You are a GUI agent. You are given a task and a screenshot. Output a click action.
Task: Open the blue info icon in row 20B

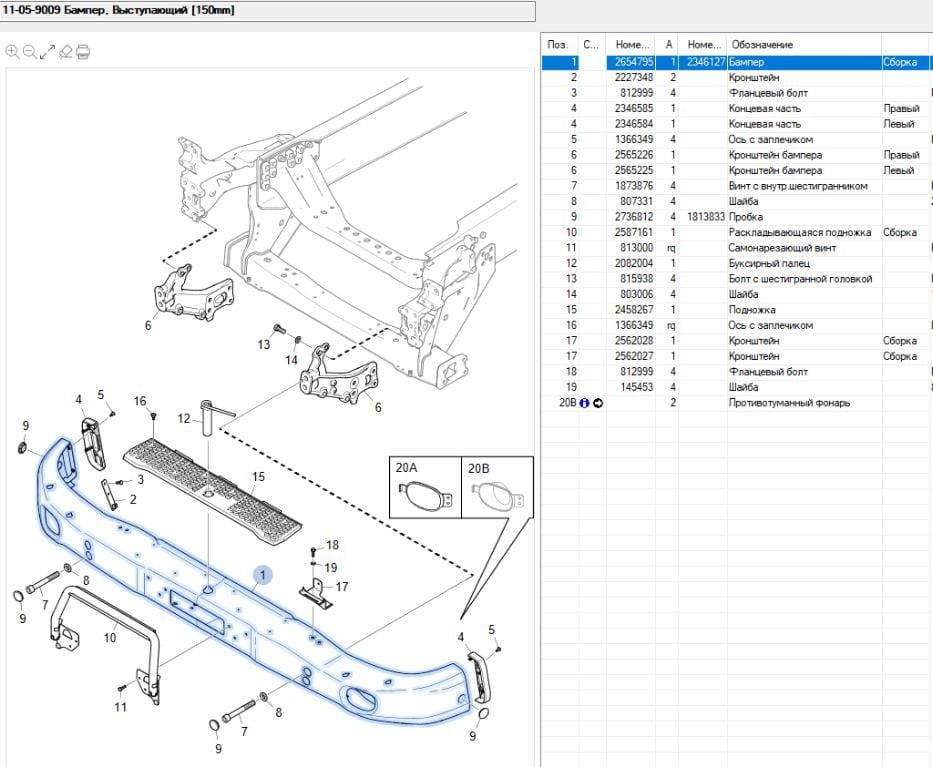(x=584, y=403)
